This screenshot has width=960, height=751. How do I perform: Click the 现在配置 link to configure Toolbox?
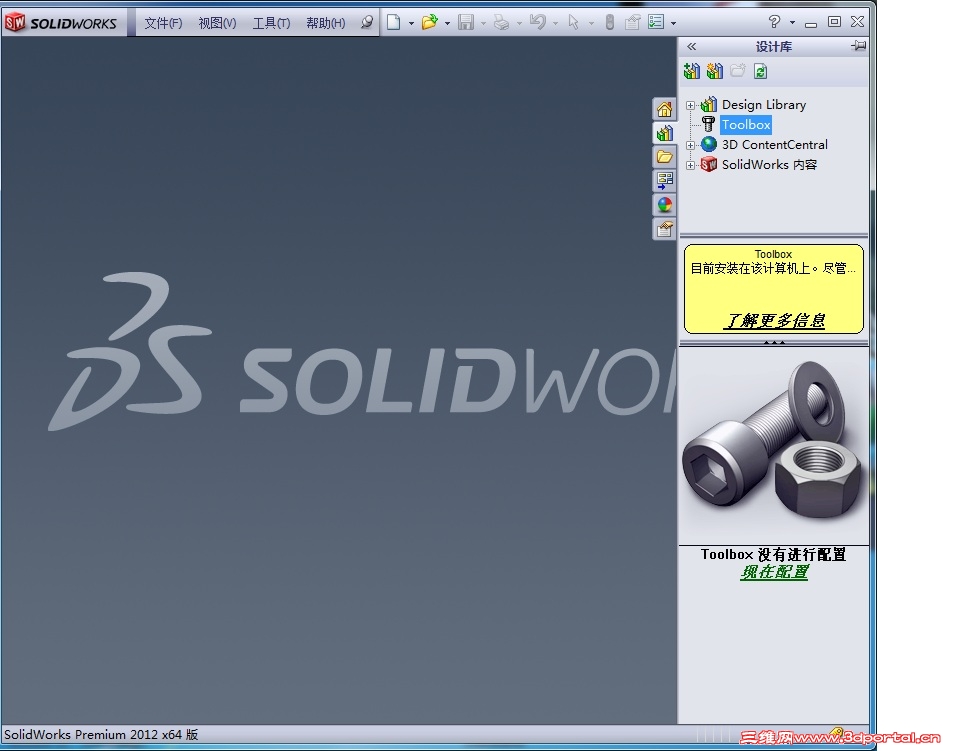pyautogui.click(x=773, y=574)
